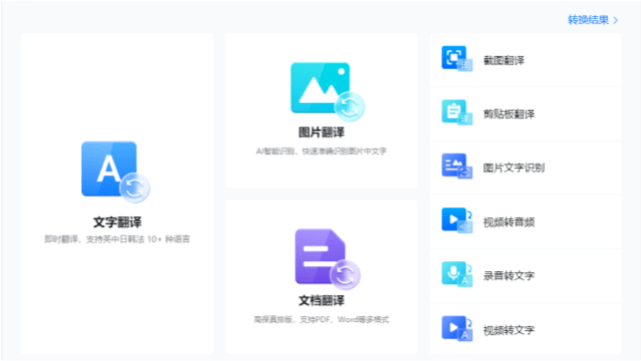Click the 文字翻译 title text
The height and width of the screenshot is (361, 641).
coord(117,222)
